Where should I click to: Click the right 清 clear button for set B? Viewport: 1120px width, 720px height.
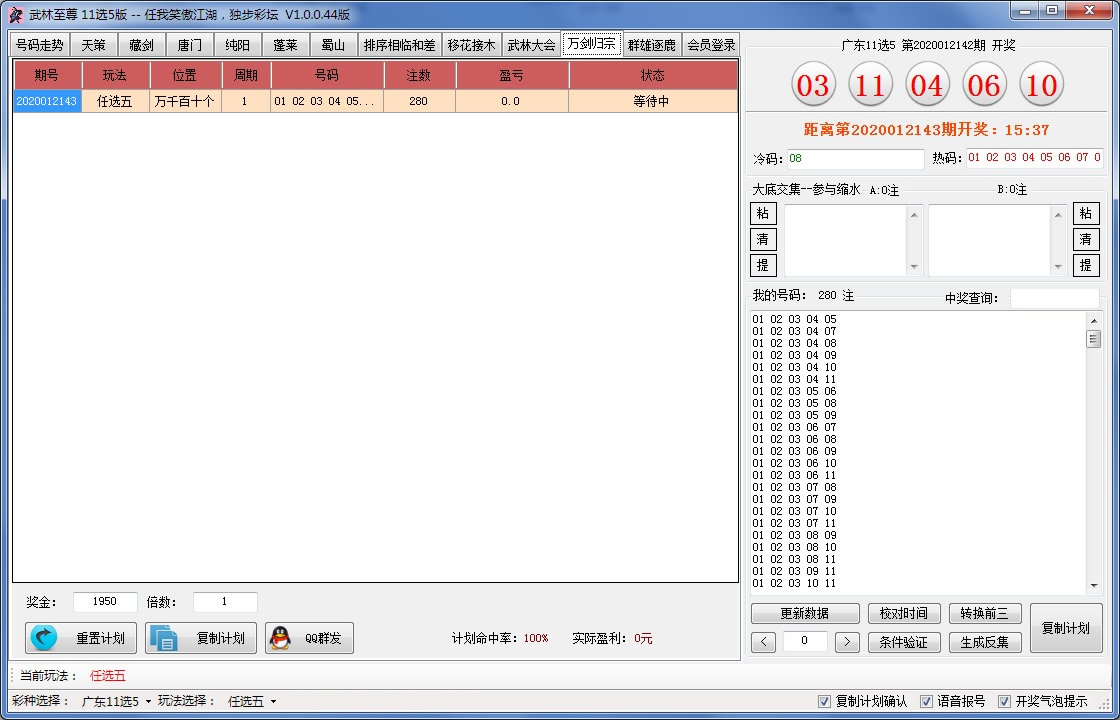point(1085,240)
